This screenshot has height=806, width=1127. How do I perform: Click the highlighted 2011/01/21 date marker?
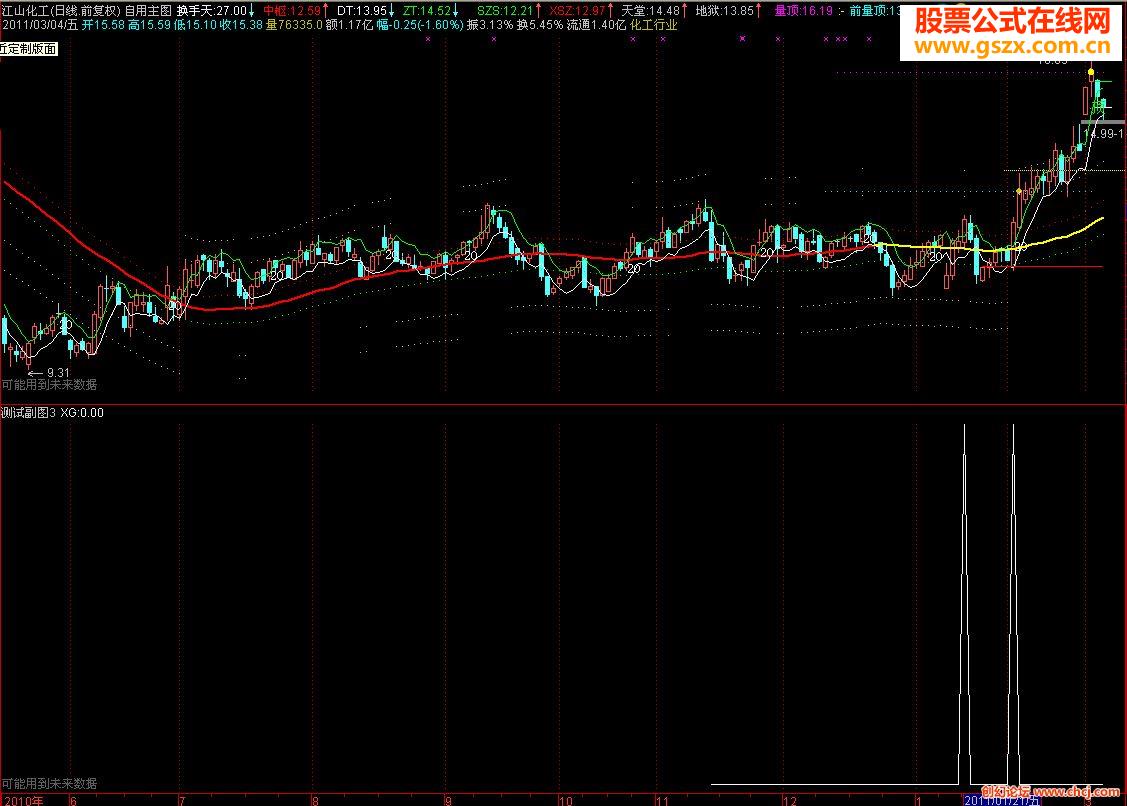pos(1001,800)
